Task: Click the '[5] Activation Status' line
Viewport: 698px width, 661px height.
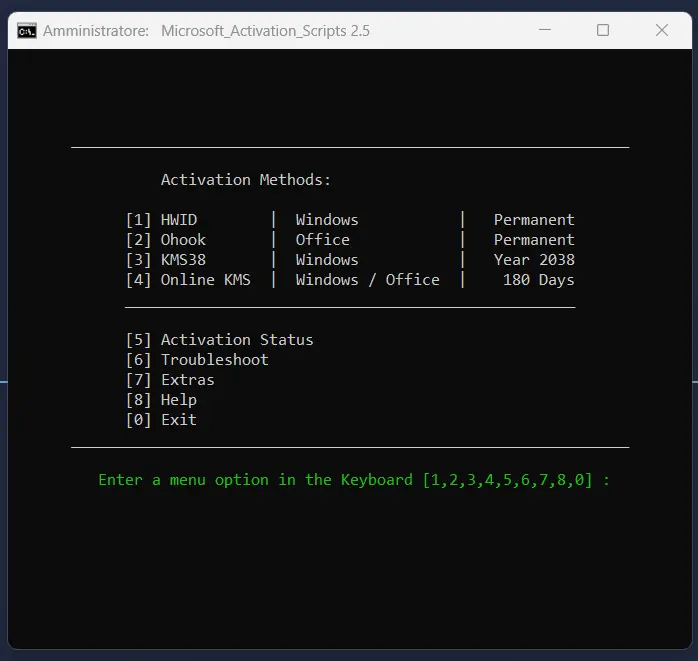Action: [219, 340]
